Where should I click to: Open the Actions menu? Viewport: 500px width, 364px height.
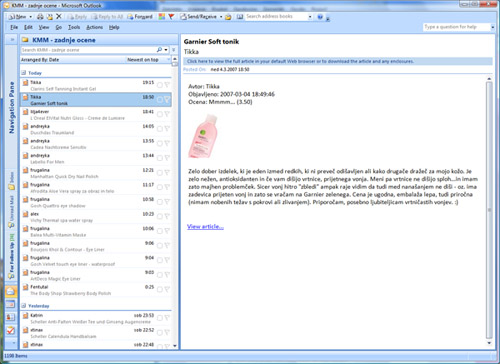pos(95,27)
